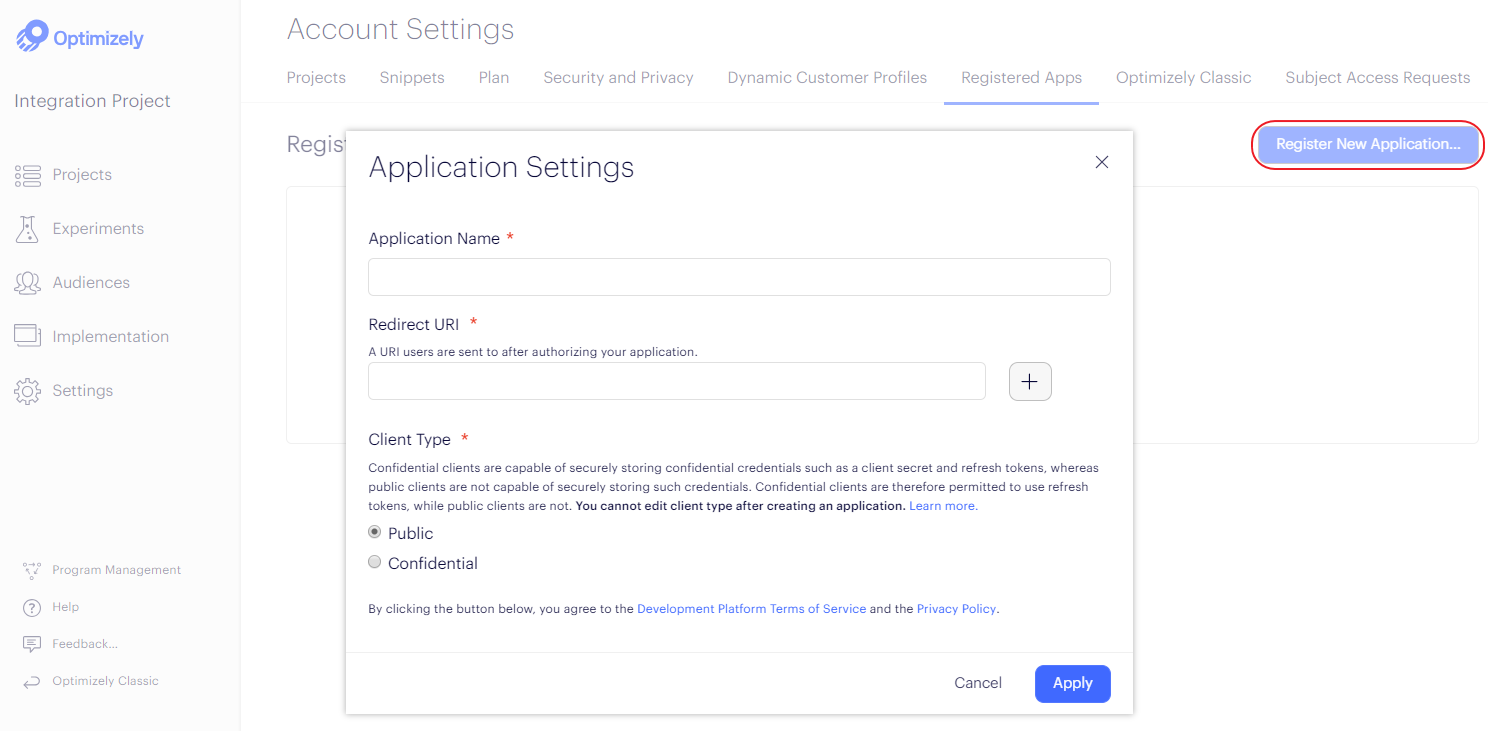Select the Public client type

tap(375, 533)
